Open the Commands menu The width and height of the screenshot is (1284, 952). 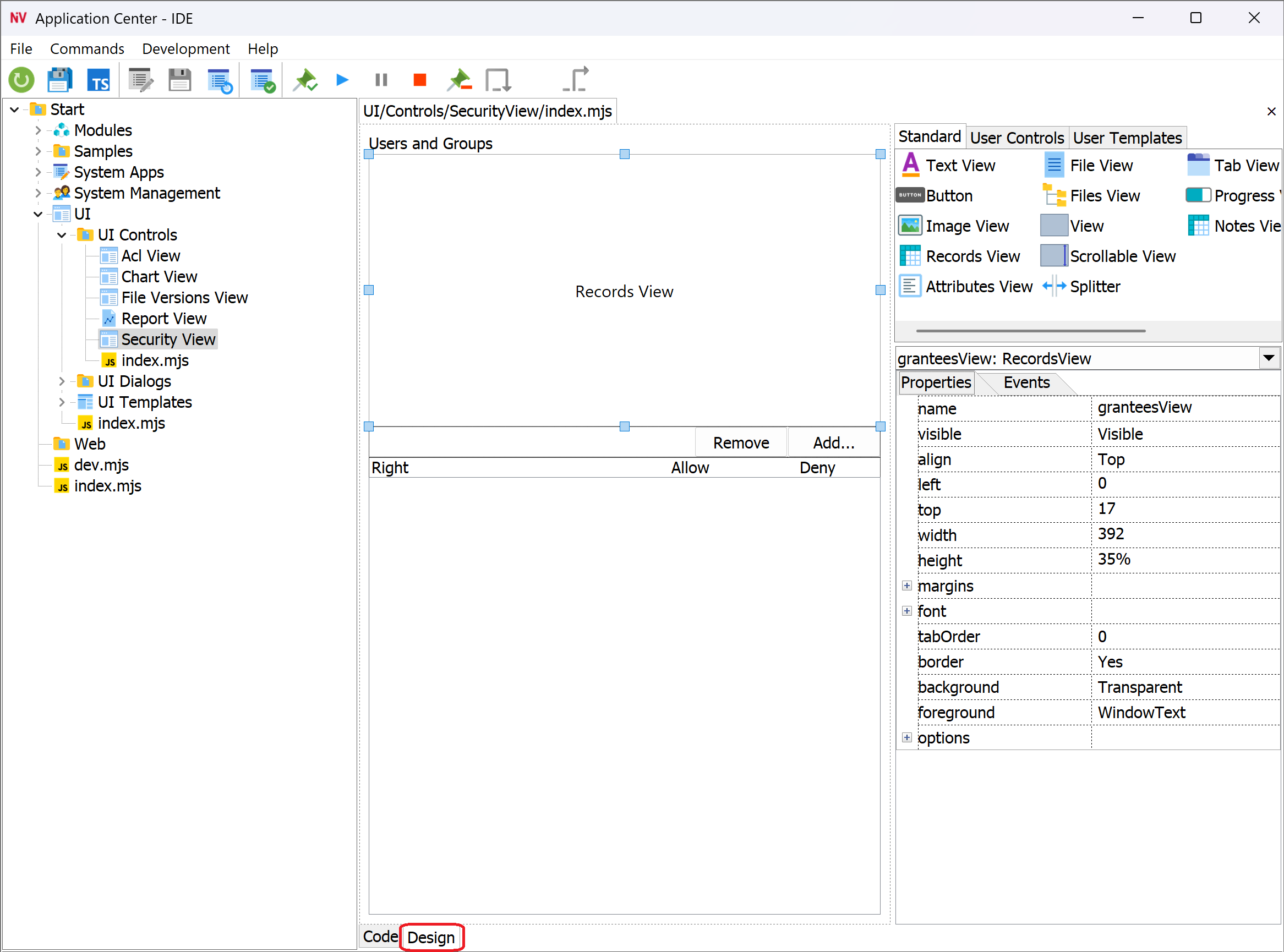87,48
